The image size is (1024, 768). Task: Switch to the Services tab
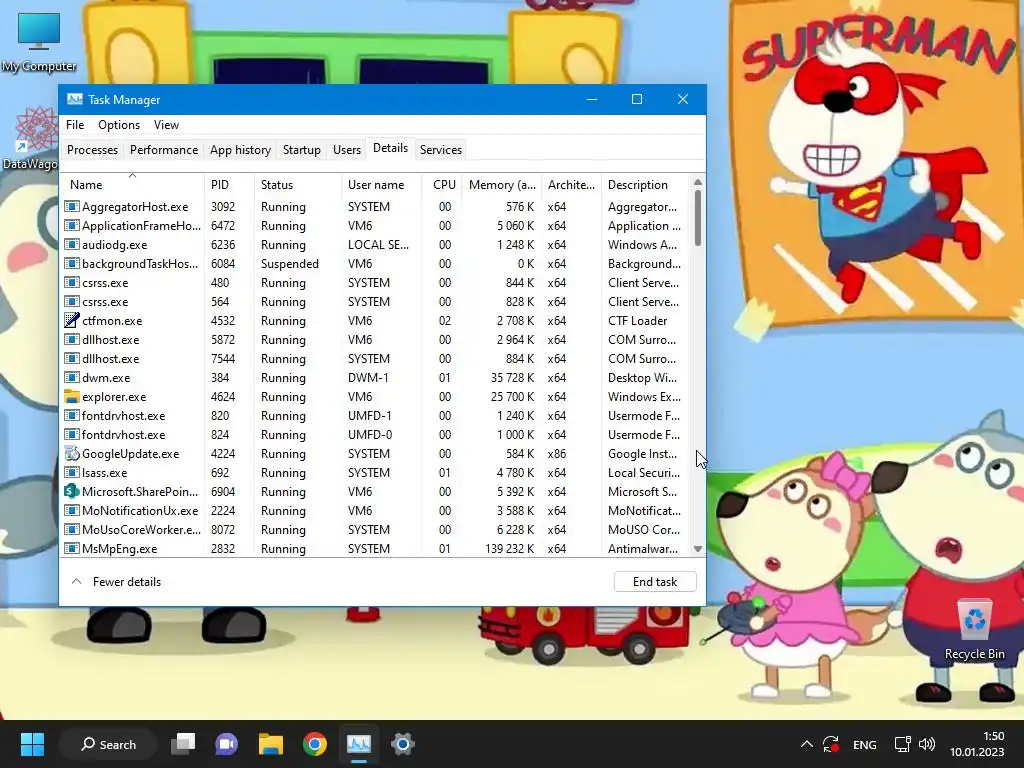(x=441, y=150)
